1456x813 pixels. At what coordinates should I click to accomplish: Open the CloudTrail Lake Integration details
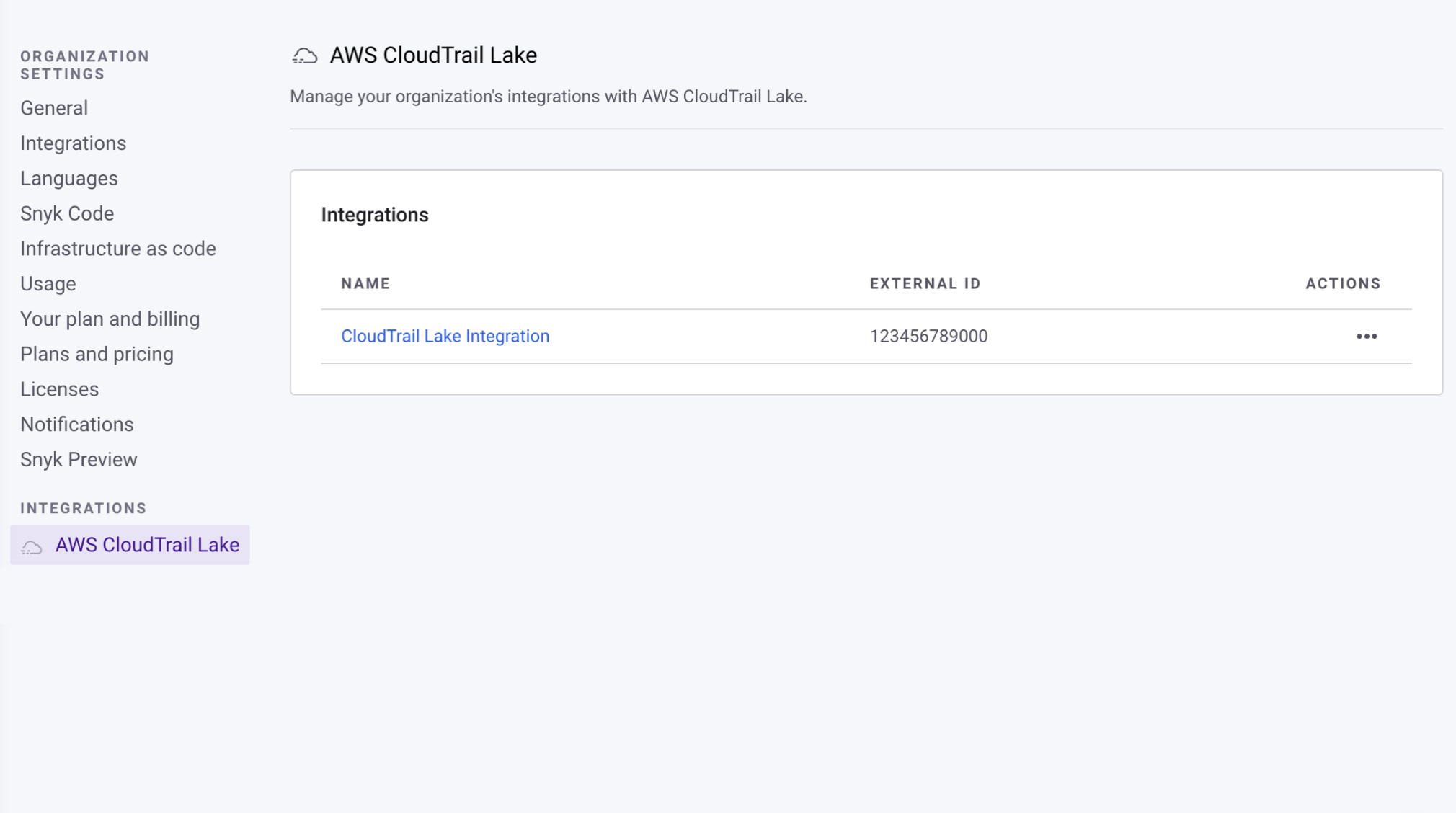coord(445,336)
